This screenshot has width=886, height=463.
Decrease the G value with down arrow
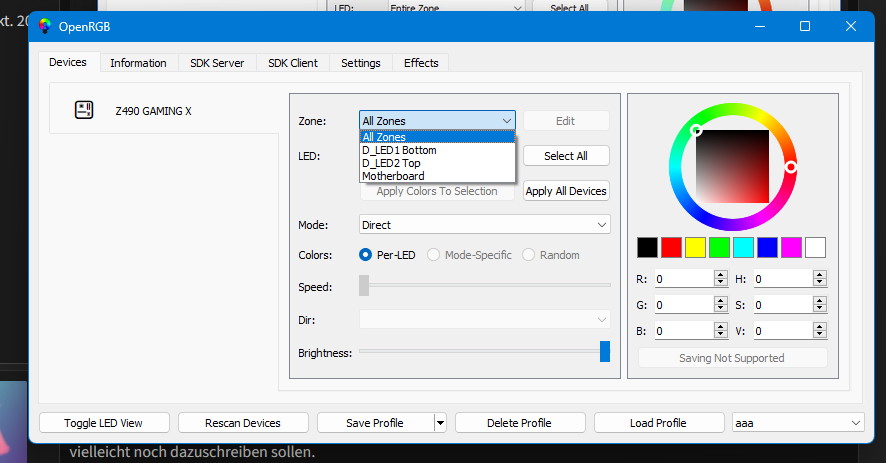pos(720,309)
